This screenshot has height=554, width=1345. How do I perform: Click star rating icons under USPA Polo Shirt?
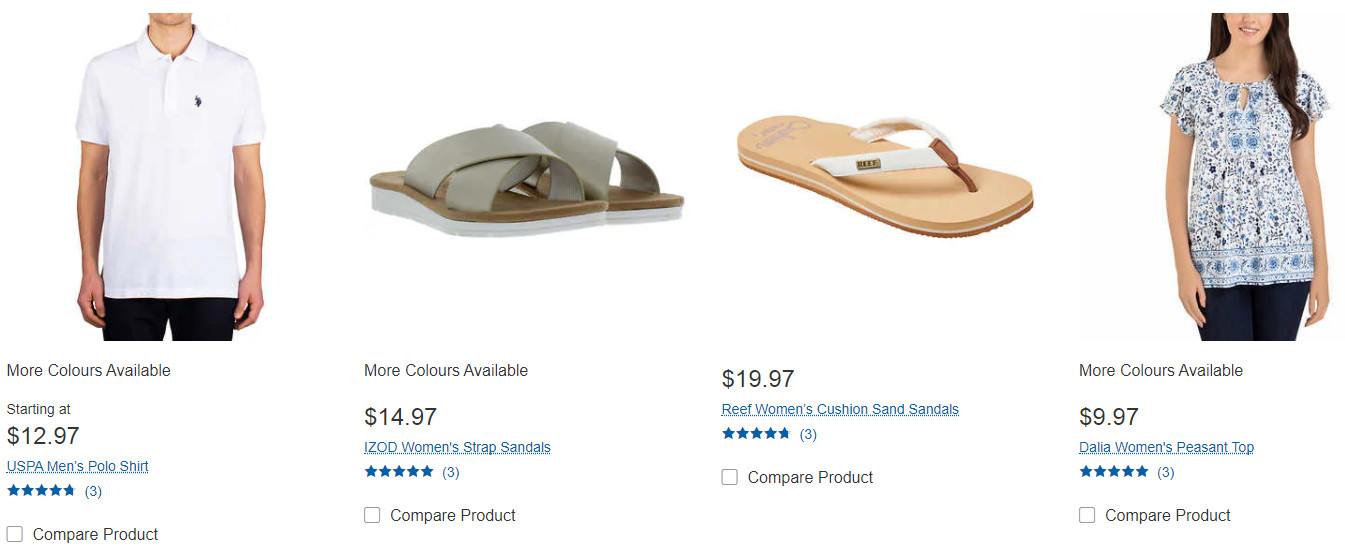[41, 491]
